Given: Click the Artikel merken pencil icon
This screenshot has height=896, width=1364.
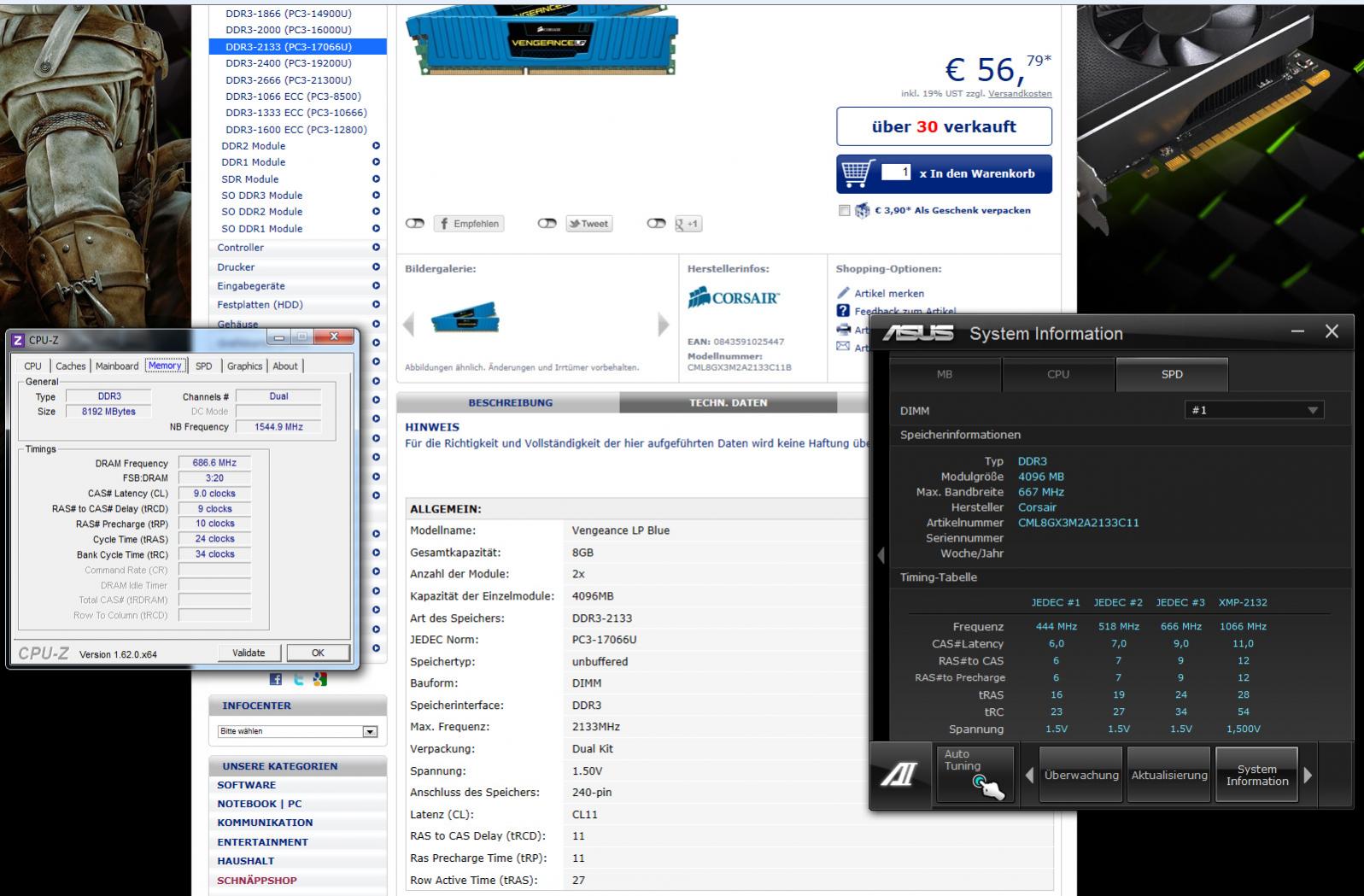Looking at the screenshot, I should [x=843, y=292].
